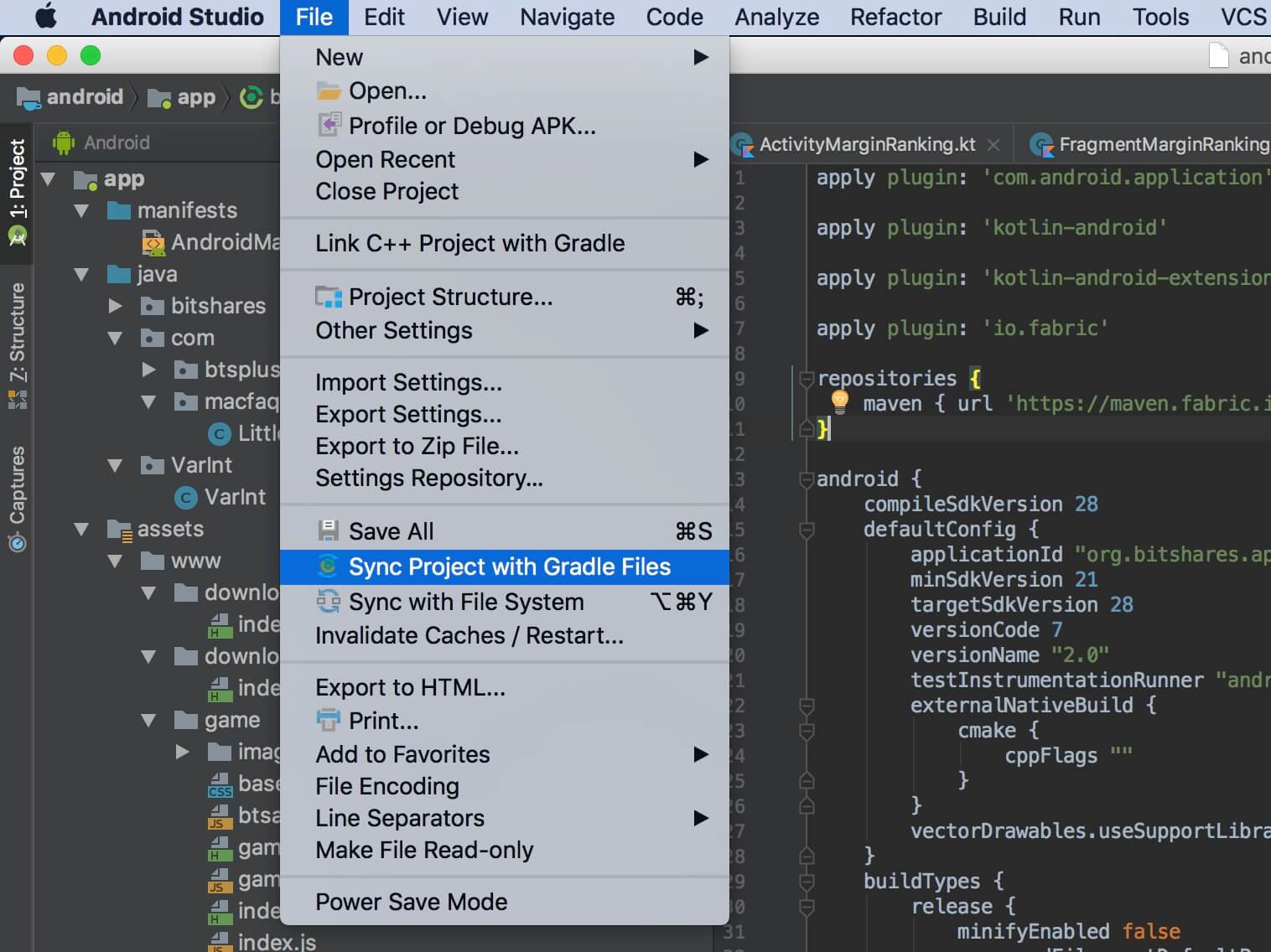The width and height of the screenshot is (1271, 952).
Task: Open the Edit menu in menu bar
Action: (x=384, y=17)
